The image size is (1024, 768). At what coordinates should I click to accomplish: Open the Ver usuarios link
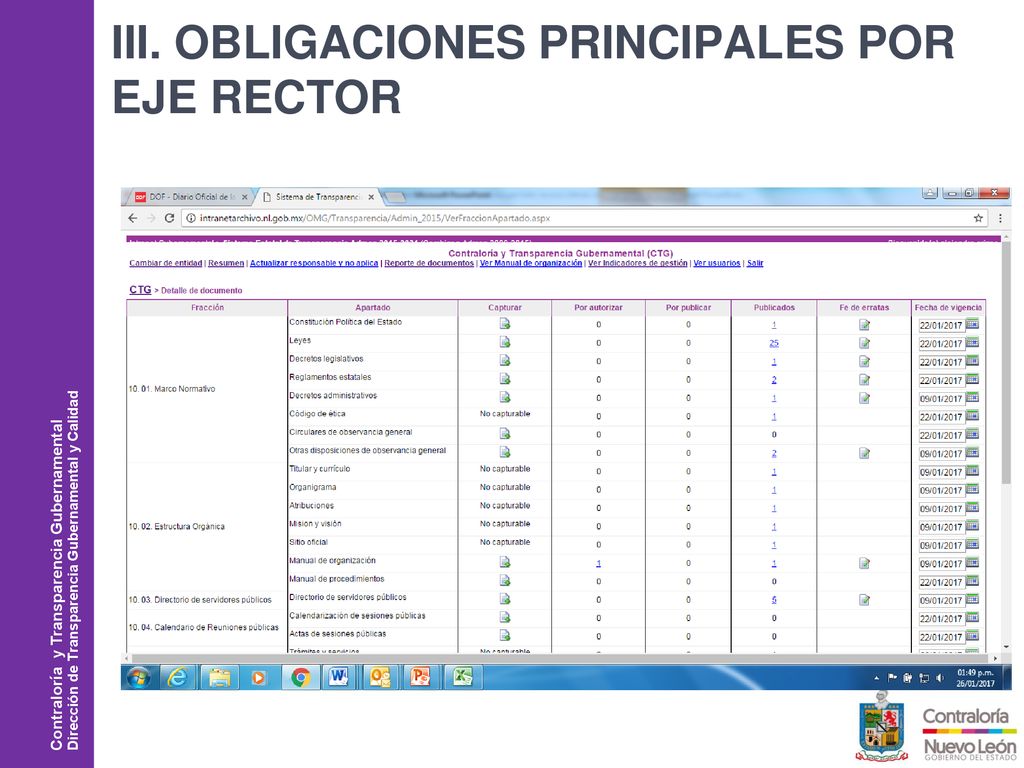[x=717, y=263]
